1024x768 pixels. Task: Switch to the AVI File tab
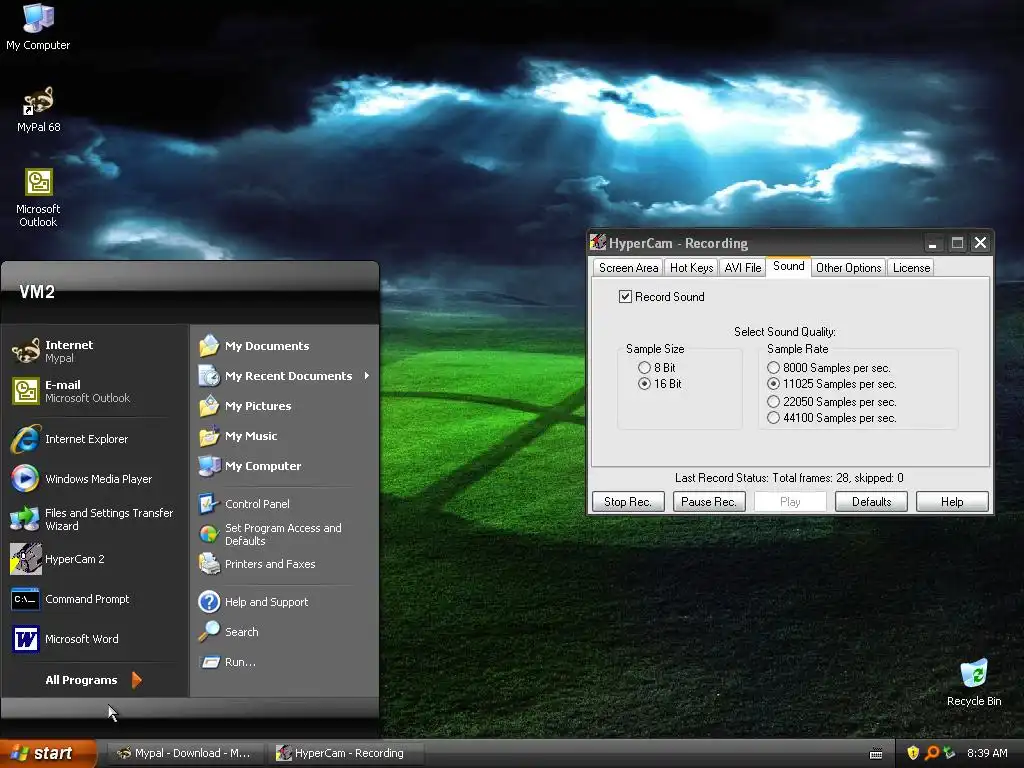point(743,268)
